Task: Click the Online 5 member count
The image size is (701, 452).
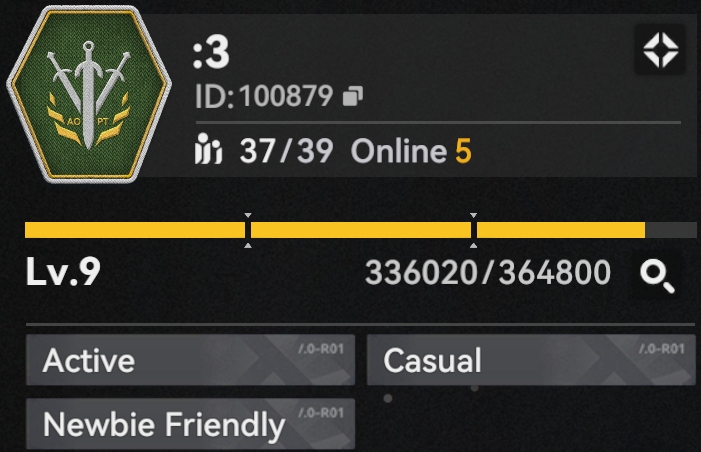Action: tap(411, 151)
